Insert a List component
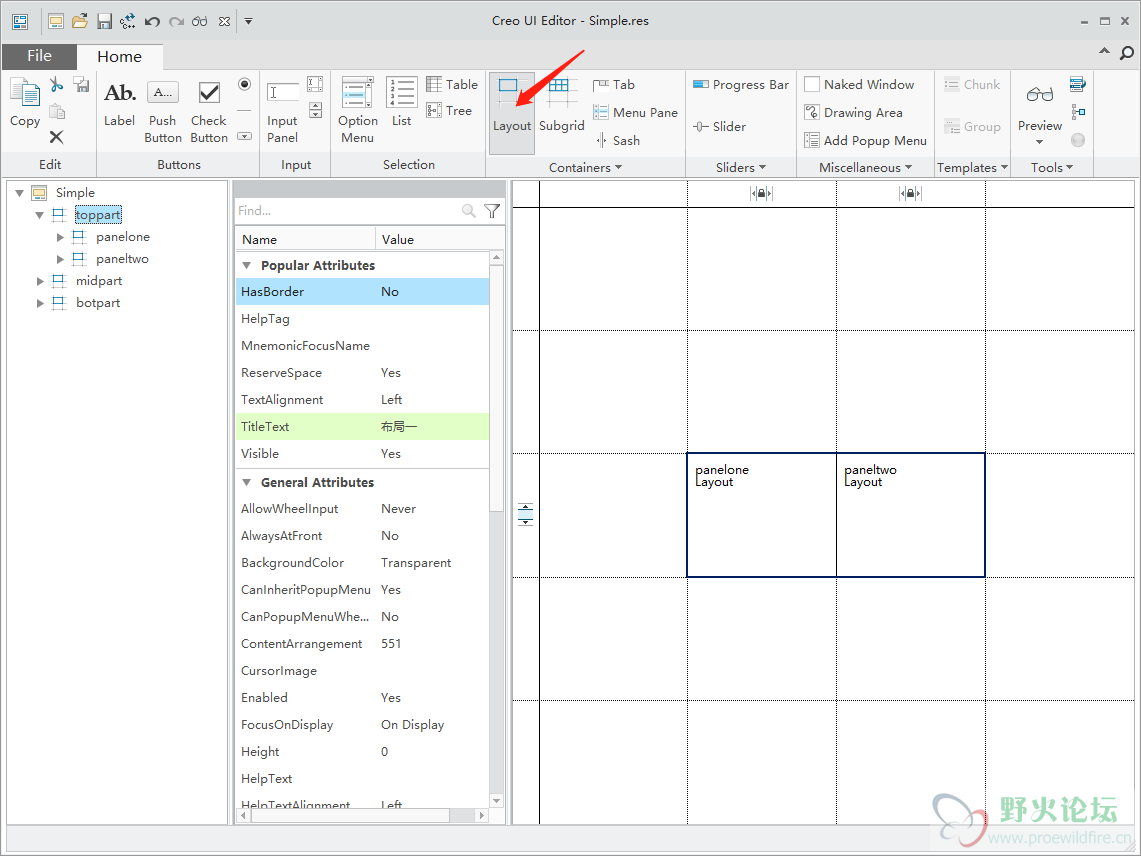The width and height of the screenshot is (1141, 856). [402, 102]
